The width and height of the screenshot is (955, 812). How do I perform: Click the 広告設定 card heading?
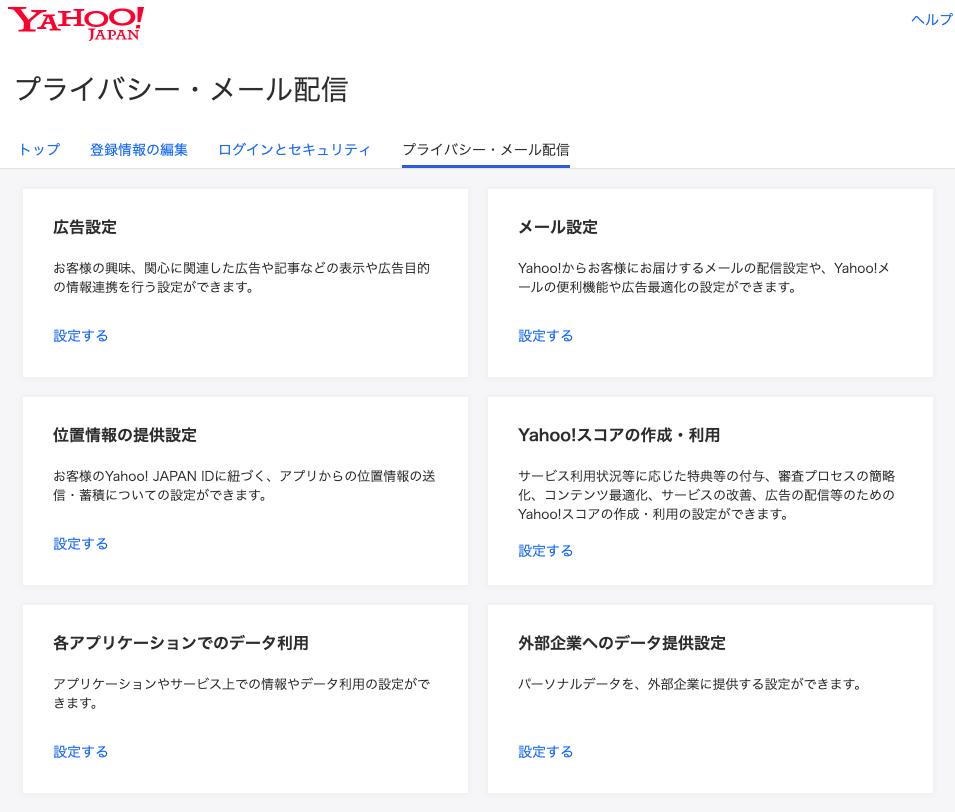[x=85, y=227]
